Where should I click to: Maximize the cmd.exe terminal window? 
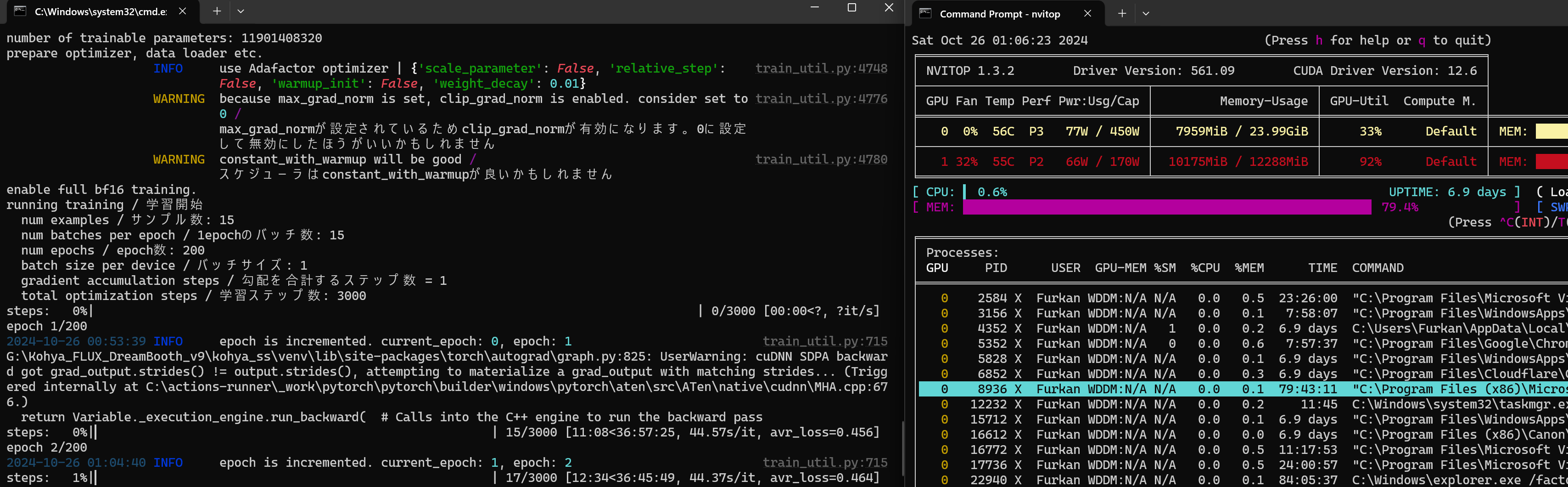[x=851, y=8]
